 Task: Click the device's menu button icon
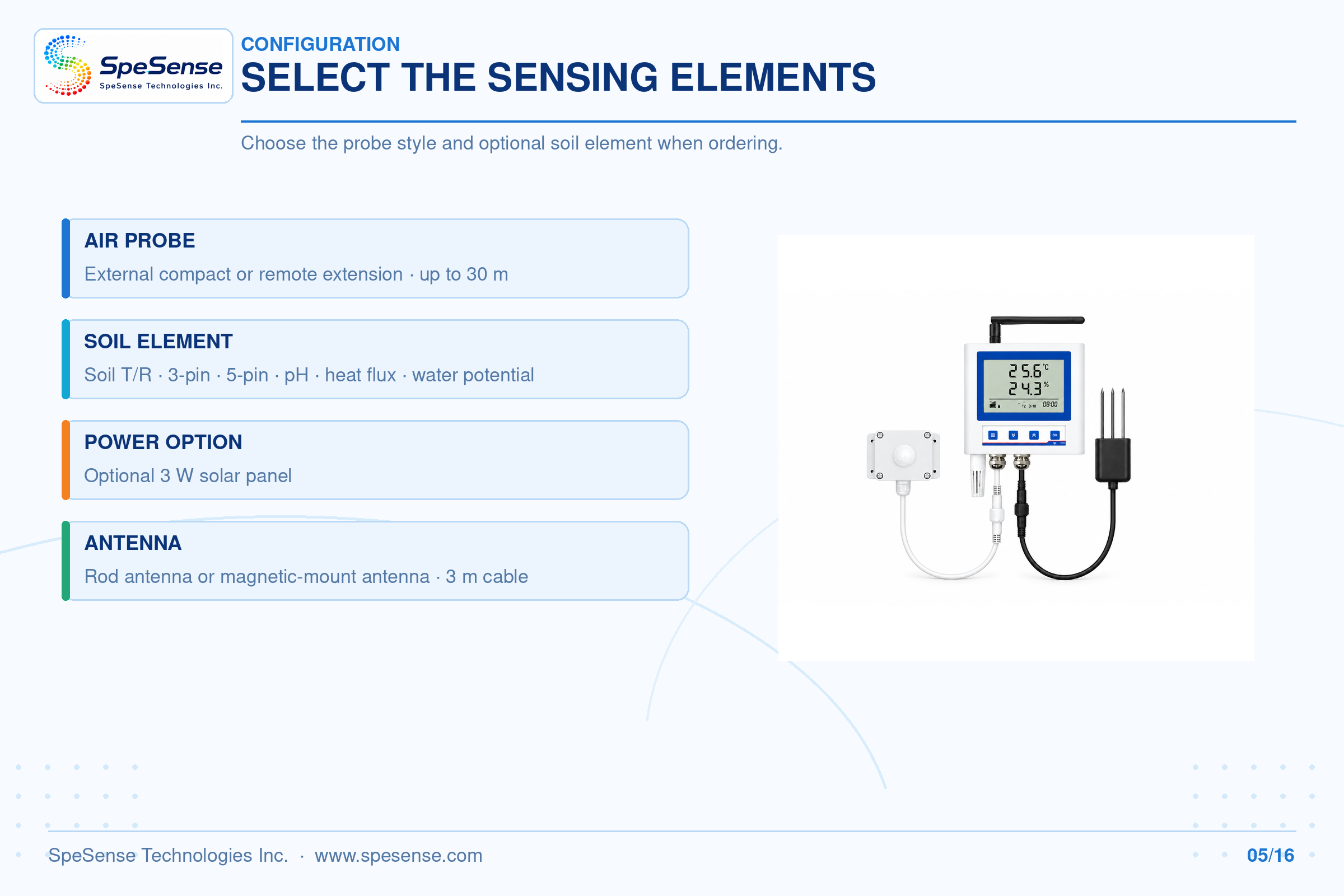click(993, 436)
